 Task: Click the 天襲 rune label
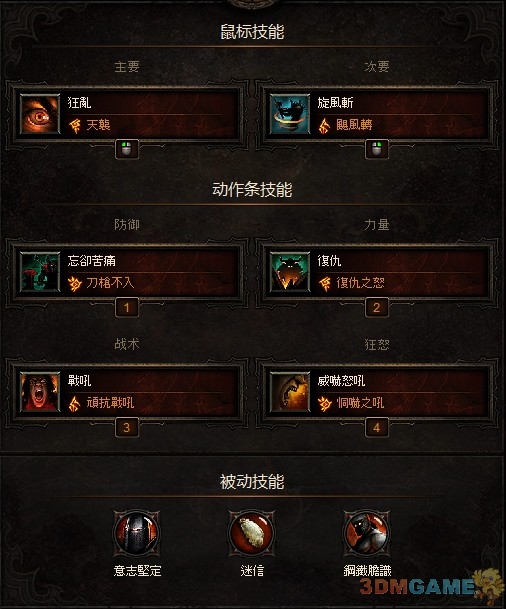coord(99,125)
